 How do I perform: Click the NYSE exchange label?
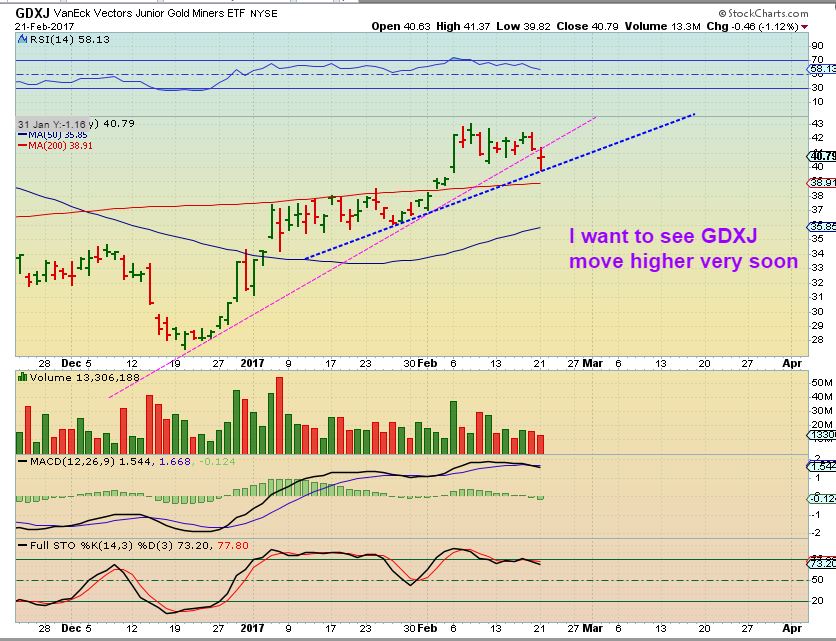click(264, 14)
